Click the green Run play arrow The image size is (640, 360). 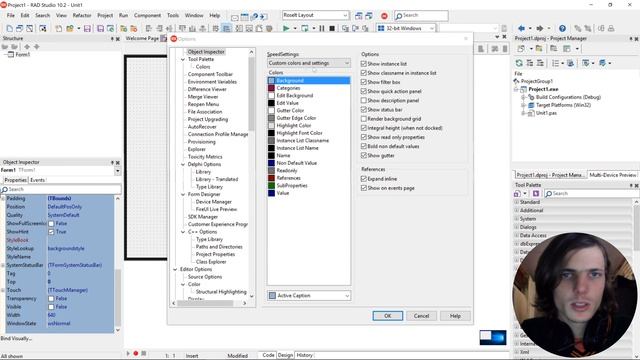click(286, 29)
